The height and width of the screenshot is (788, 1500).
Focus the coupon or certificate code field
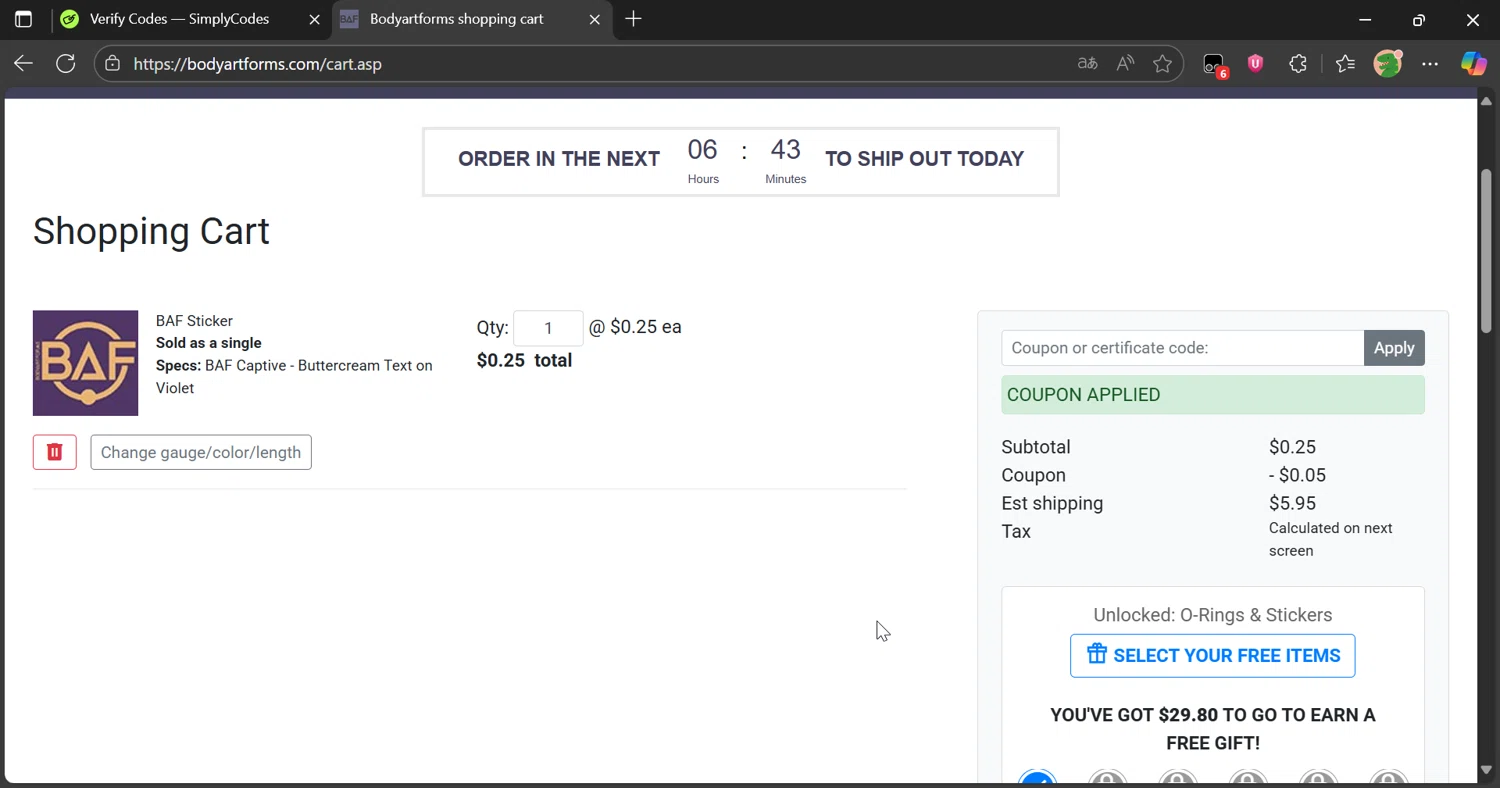coord(1183,348)
